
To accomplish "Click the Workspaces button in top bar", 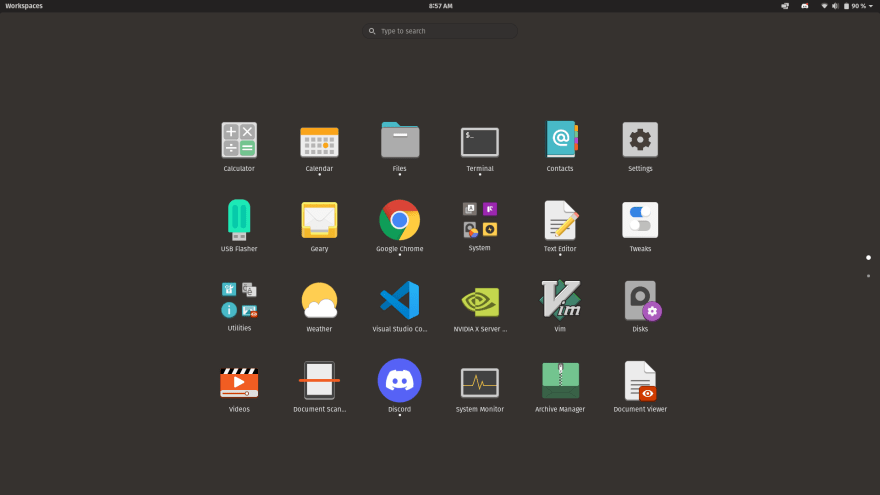I will pyautogui.click(x=24, y=6).
